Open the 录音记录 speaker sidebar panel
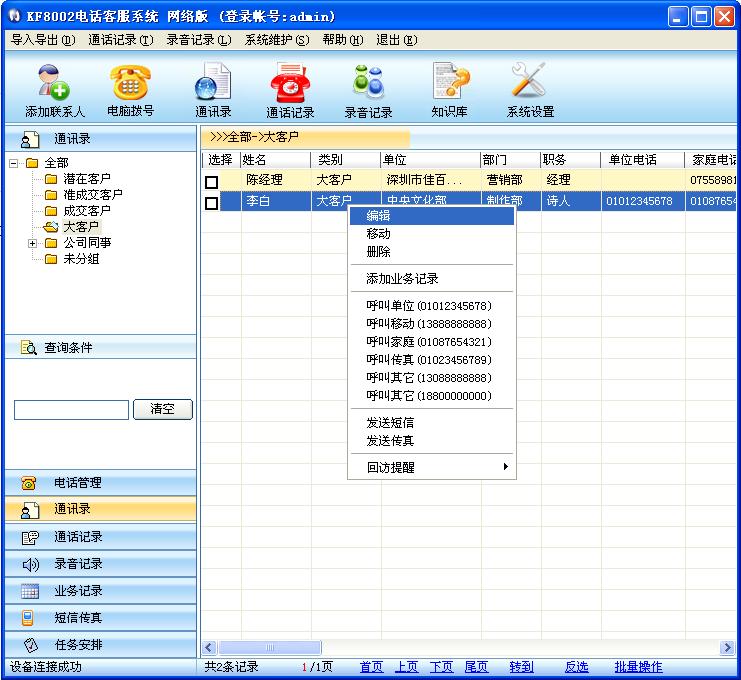The width and height of the screenshot is (741, 680). (101, 564)
